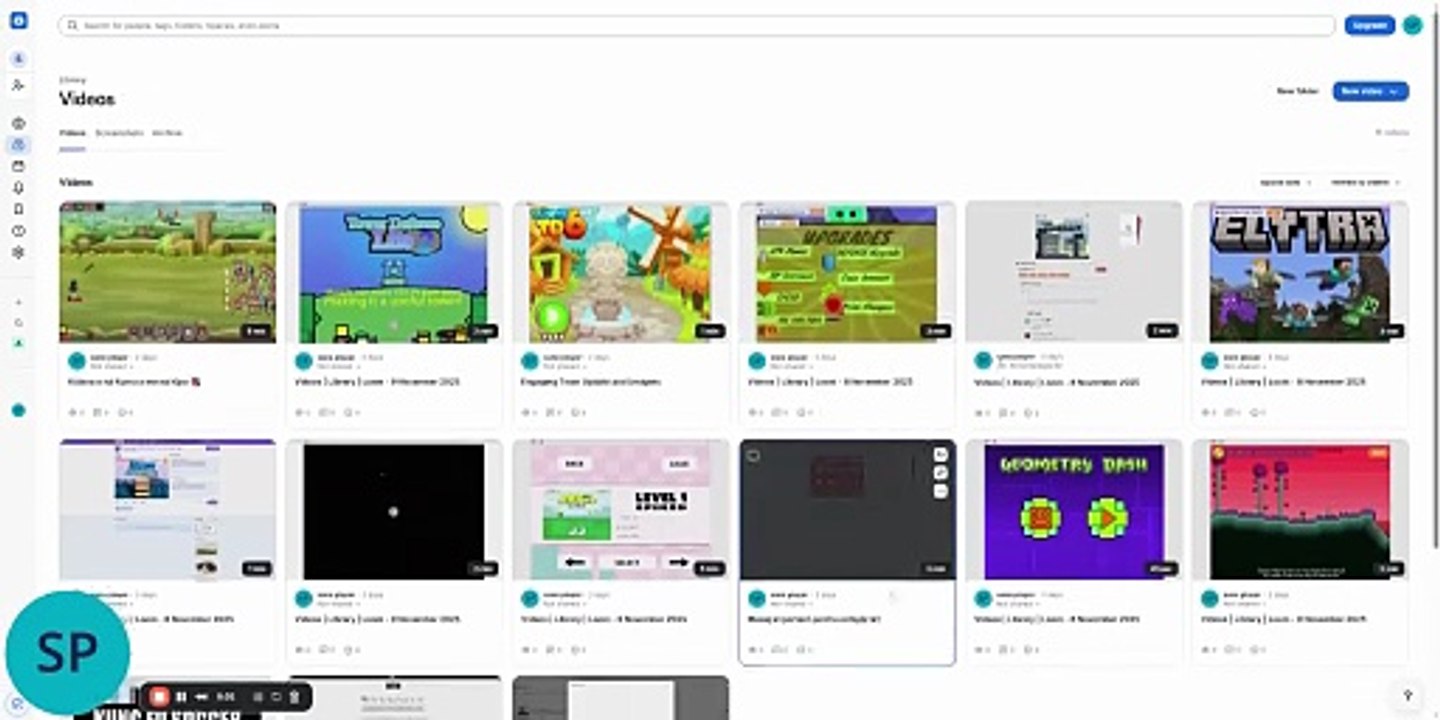The image size is (1440, 720).
Task: Open the Geometry Dash video thumbnail
Action: pos(1074,510)
